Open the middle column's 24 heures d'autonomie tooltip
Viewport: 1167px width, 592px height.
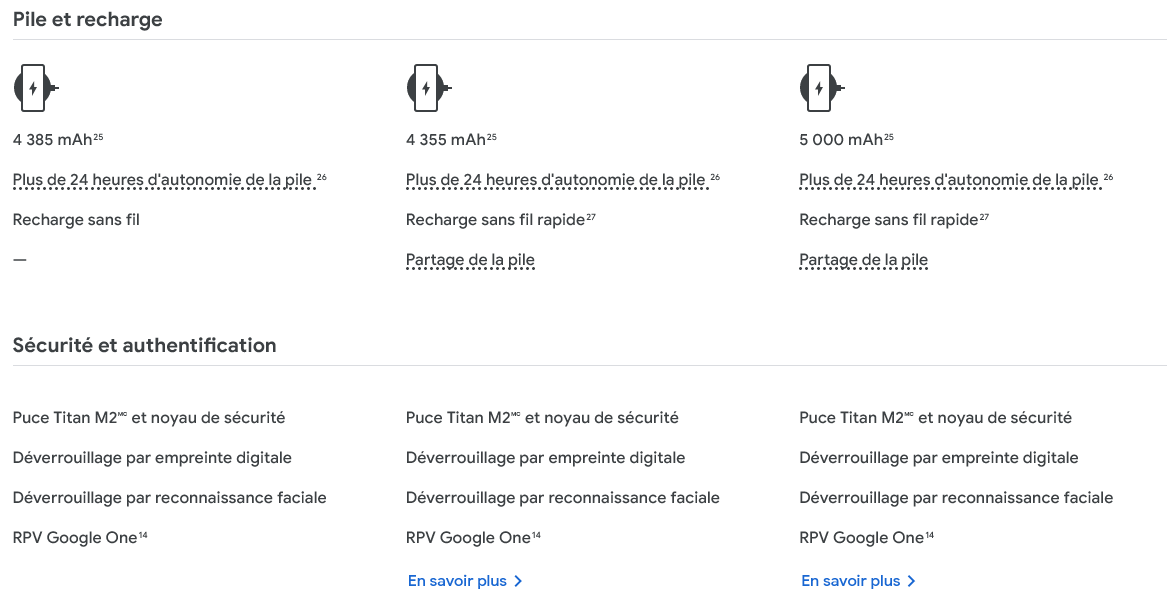tap(555, 179)
